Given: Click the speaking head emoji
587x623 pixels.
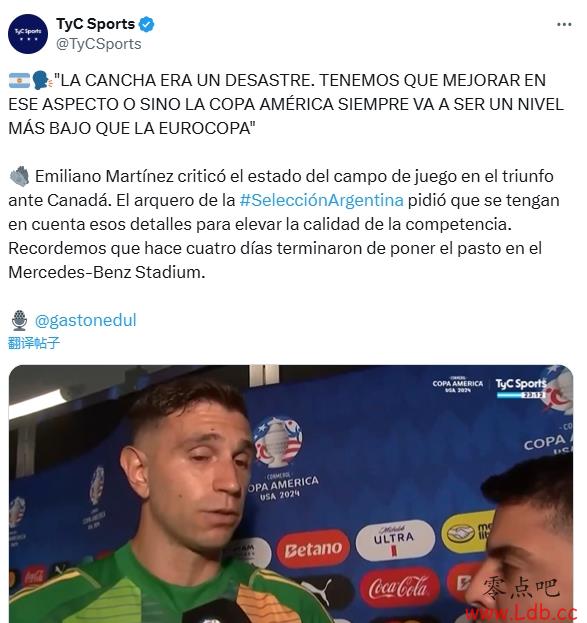Looking at the screenshot, I should (42, 81).
